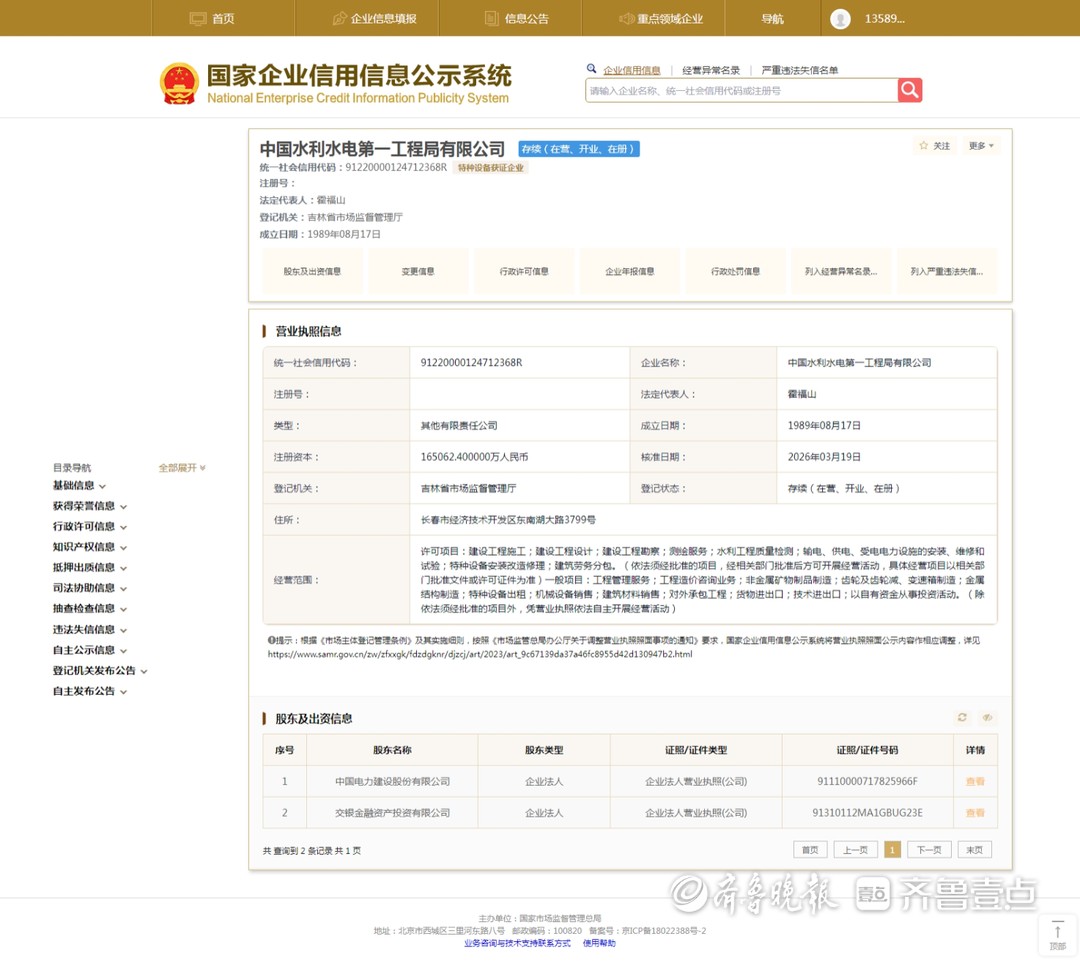
Task: Jump to 列入经营异常名录 tab
Action: coord(841,271)
